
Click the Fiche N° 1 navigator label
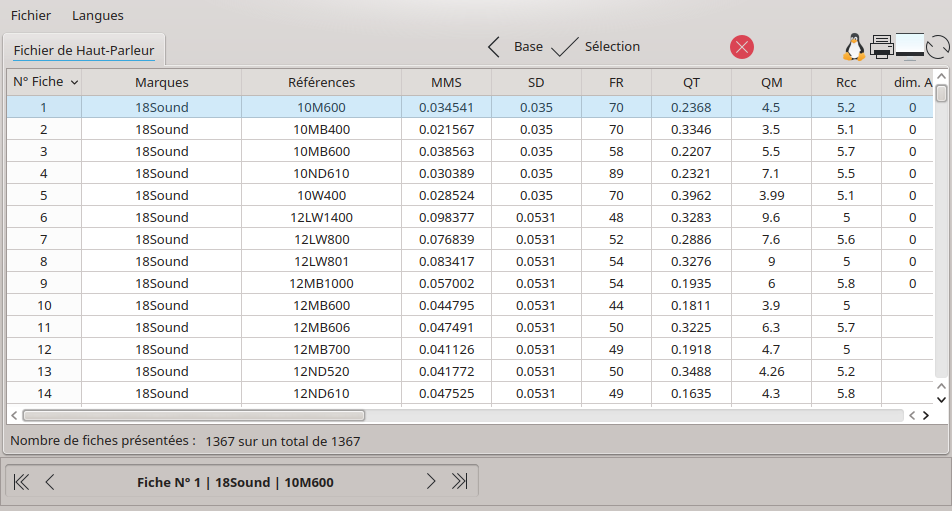[x=235, y=482]
